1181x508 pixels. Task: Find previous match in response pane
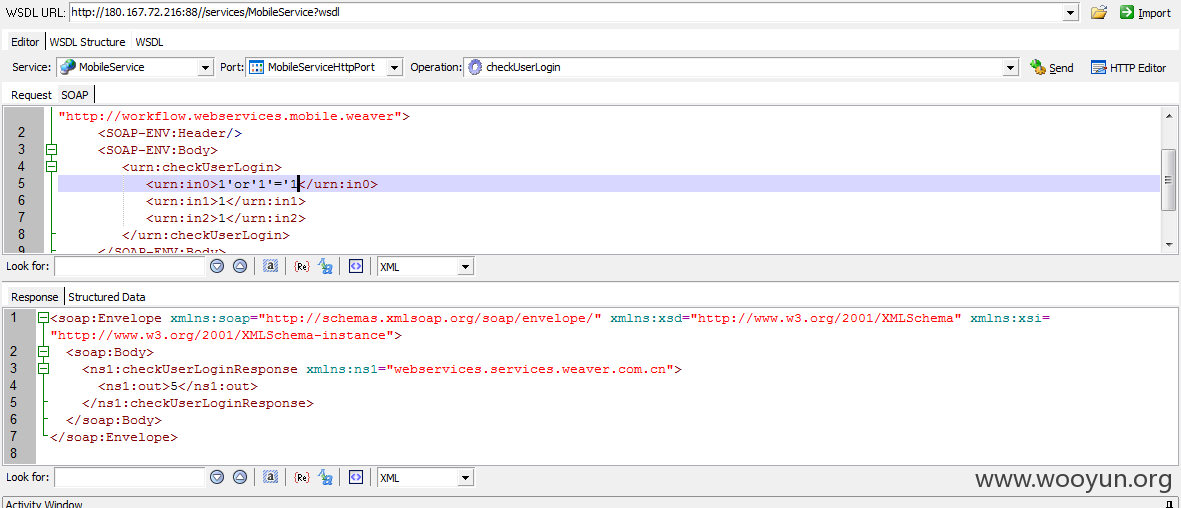click(x=240, y=477)
